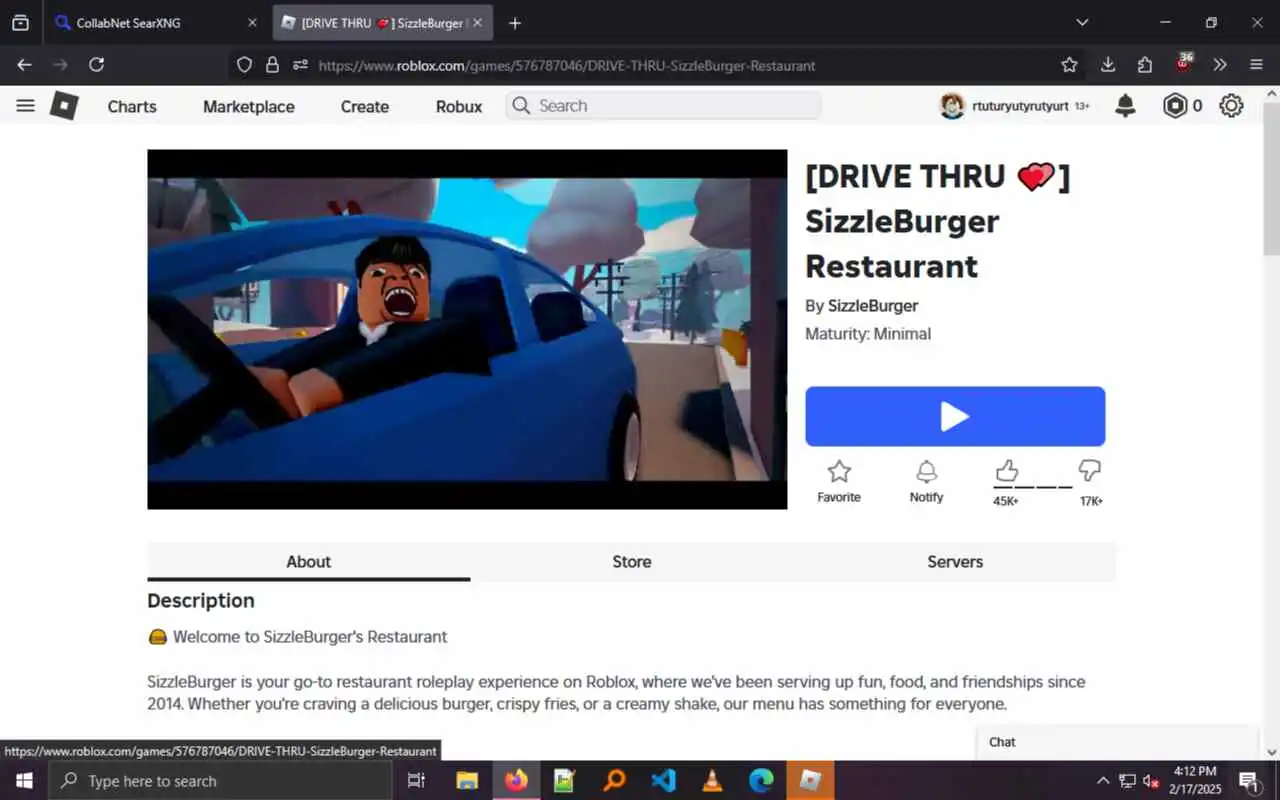Open the green notepad app on taskbar

point(565,781)
